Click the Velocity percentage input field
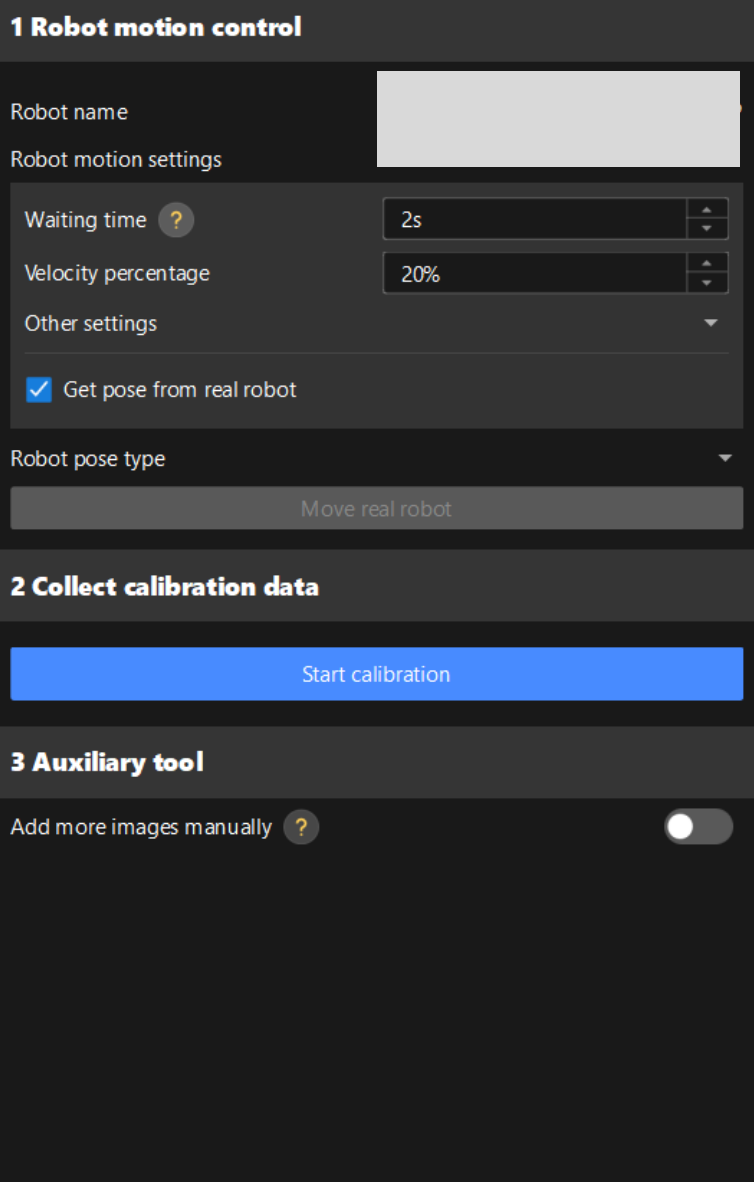The height and width of the screenshot is (1182, 754). pos(534,273)
